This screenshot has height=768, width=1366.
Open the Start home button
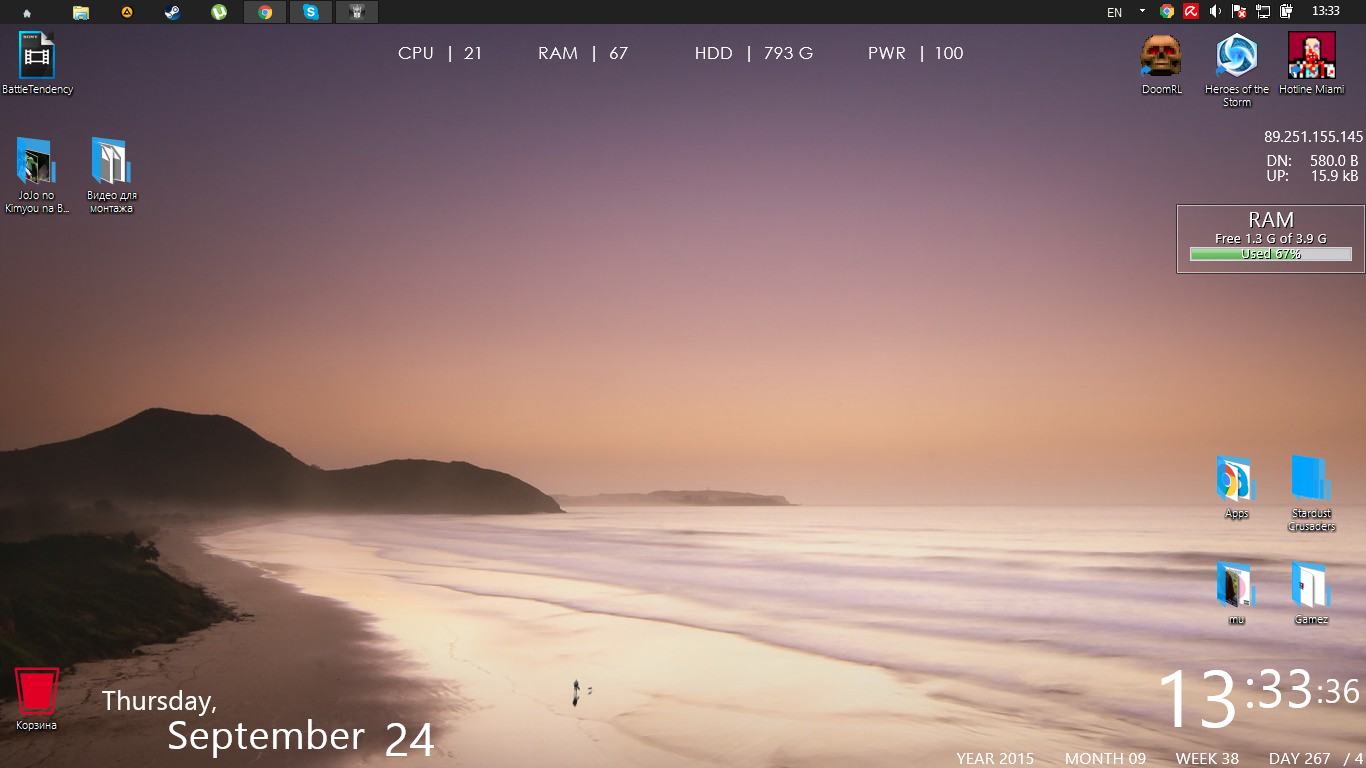tap(26, 12)
